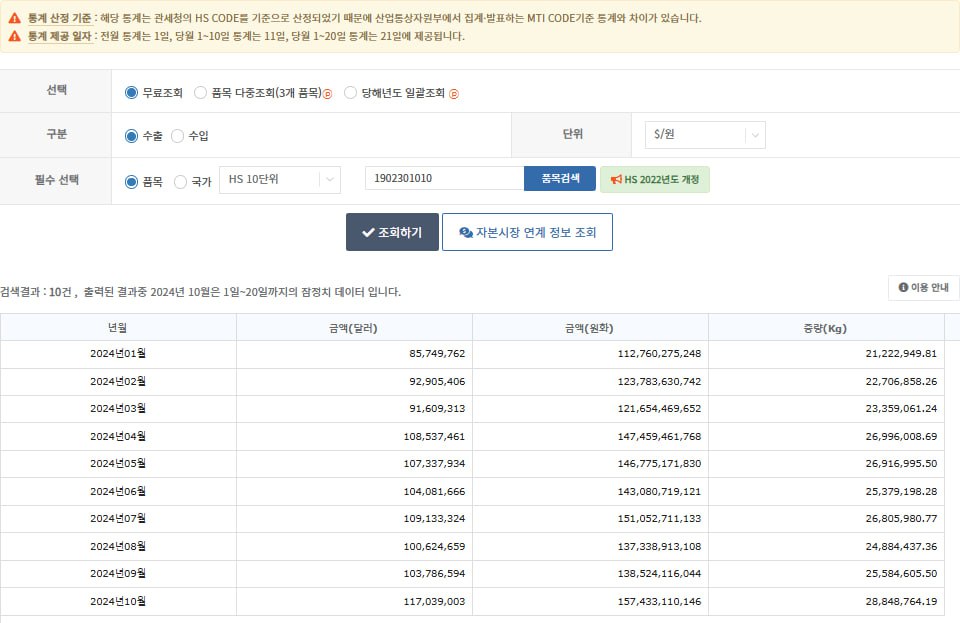Select the 2024년04월 row cell
The width and height of the screenshot is (960, 623).
(118, 436)
